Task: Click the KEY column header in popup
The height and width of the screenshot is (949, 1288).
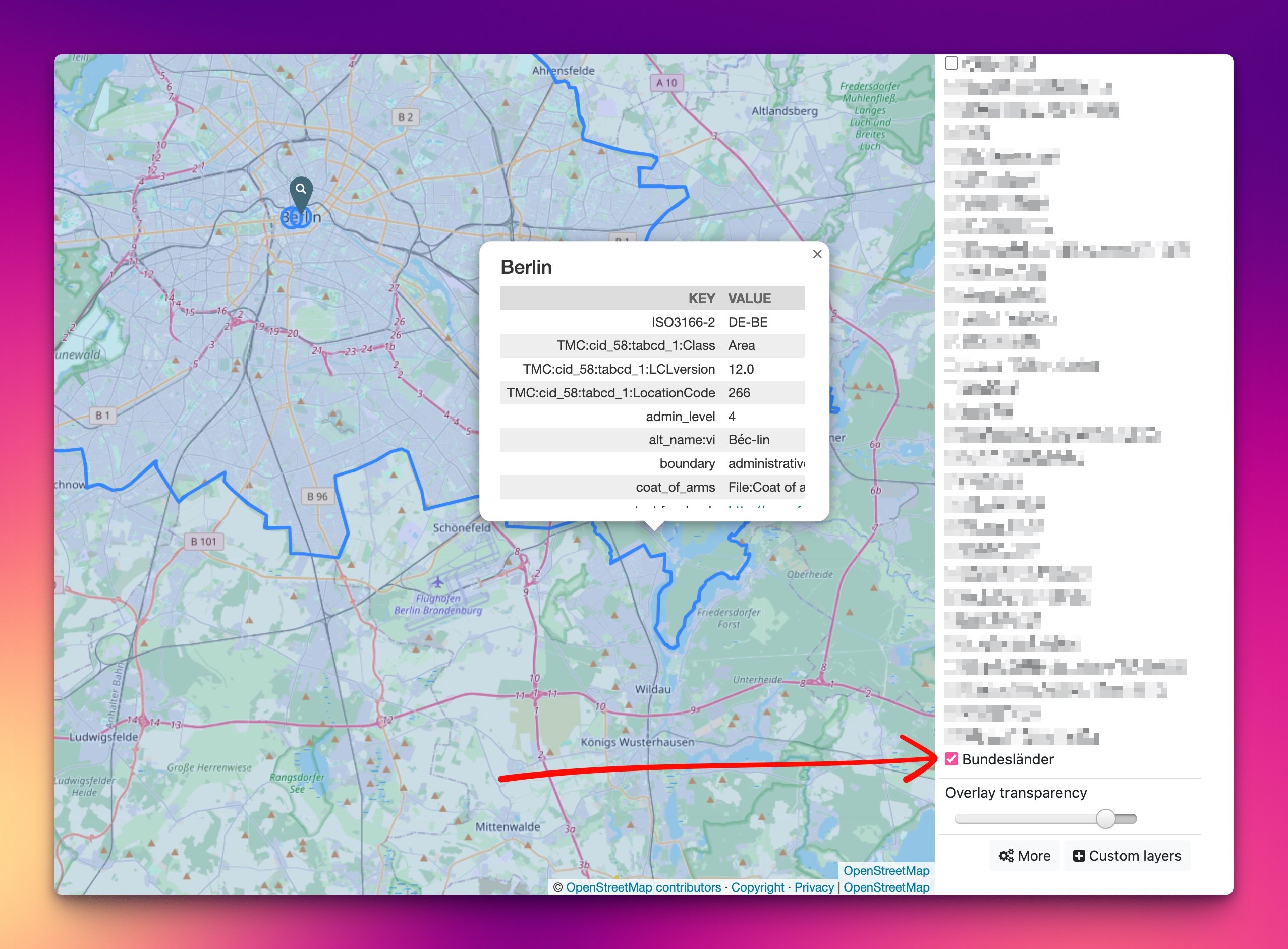Action: 701,298
